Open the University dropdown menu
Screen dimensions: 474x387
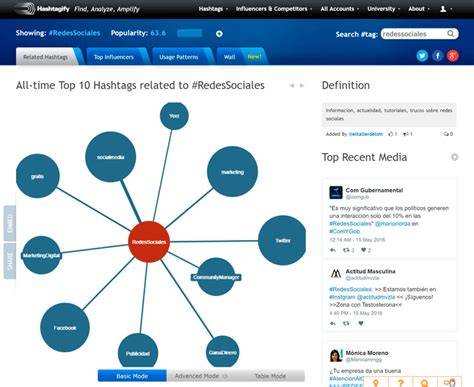tap(383, 9)
